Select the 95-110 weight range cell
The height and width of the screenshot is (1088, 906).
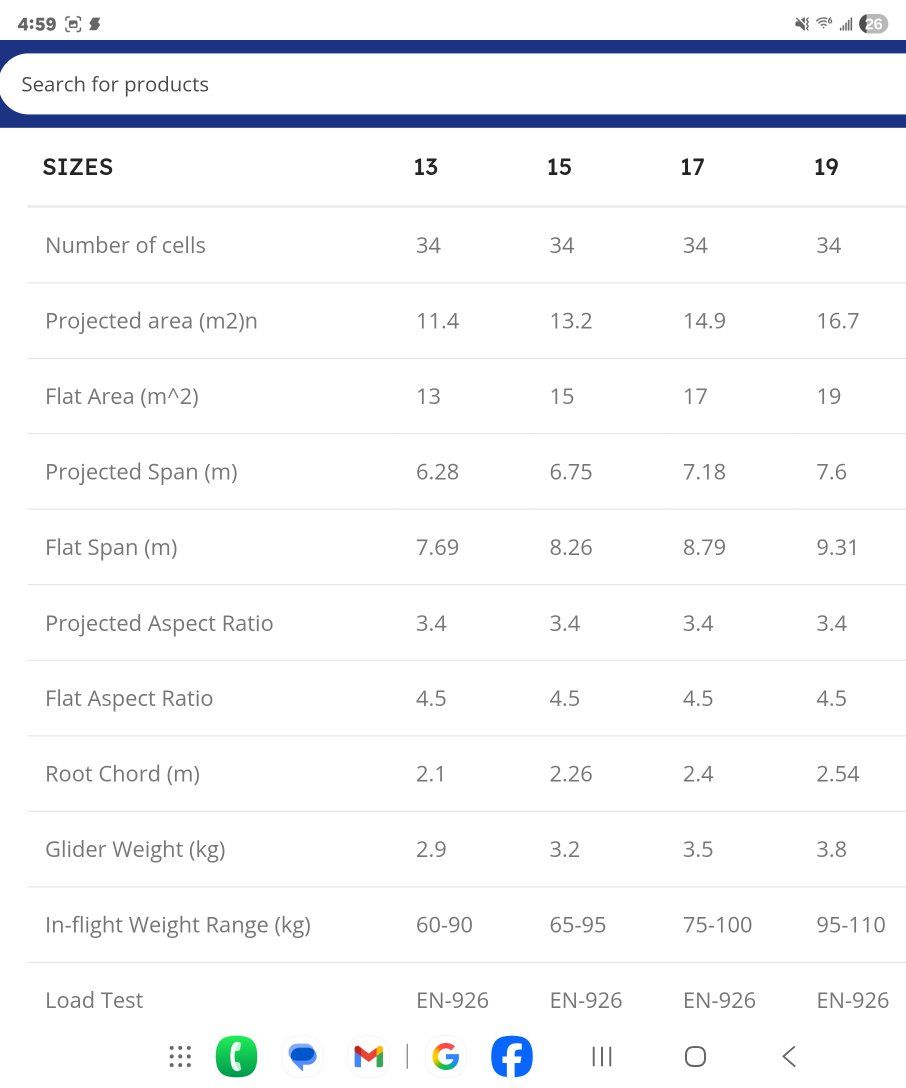tap(851, 925)
